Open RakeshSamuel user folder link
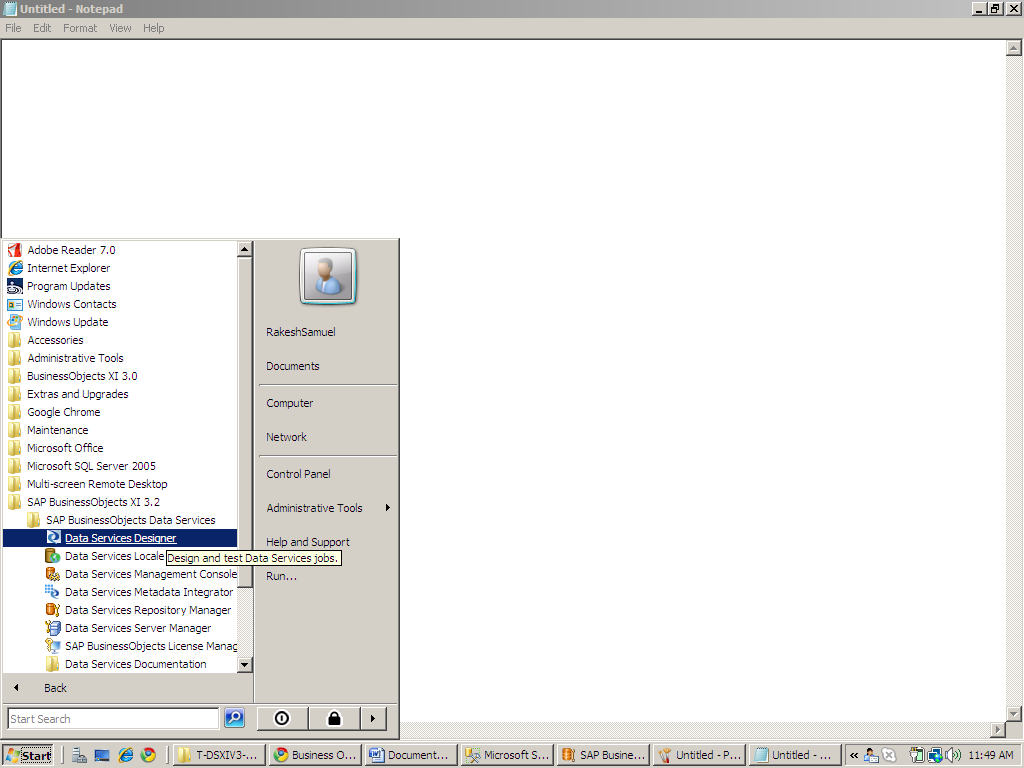The height and width of the screenshot is (768, 1024). 300,332
